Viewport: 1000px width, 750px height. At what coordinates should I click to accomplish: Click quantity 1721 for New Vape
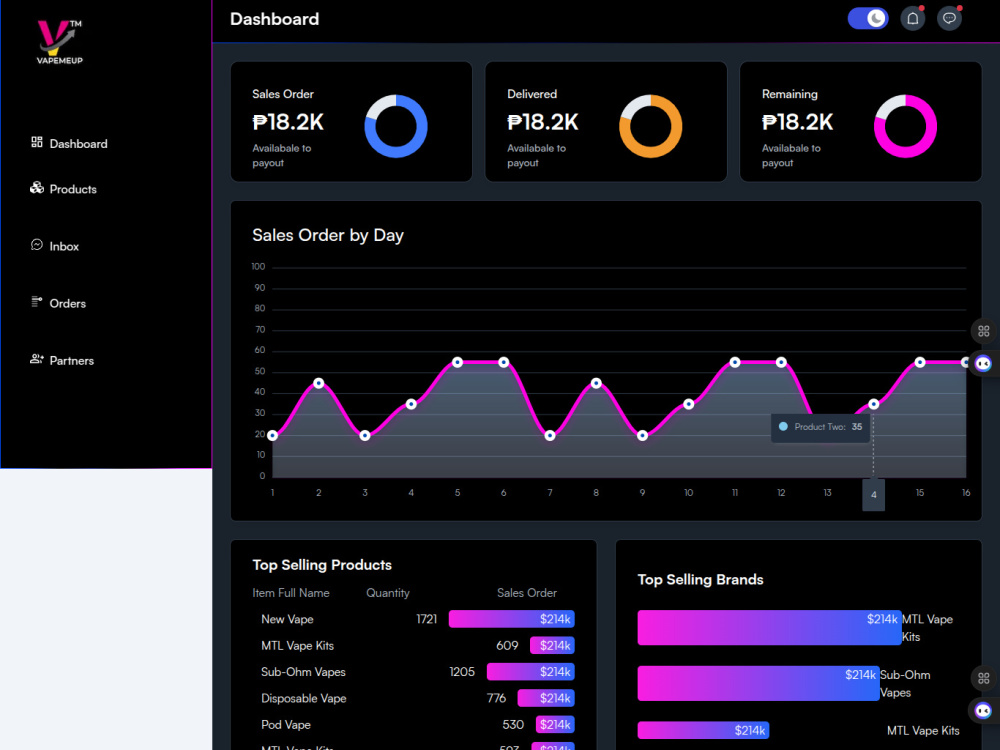pyautogui.click(x=427, y=619)
